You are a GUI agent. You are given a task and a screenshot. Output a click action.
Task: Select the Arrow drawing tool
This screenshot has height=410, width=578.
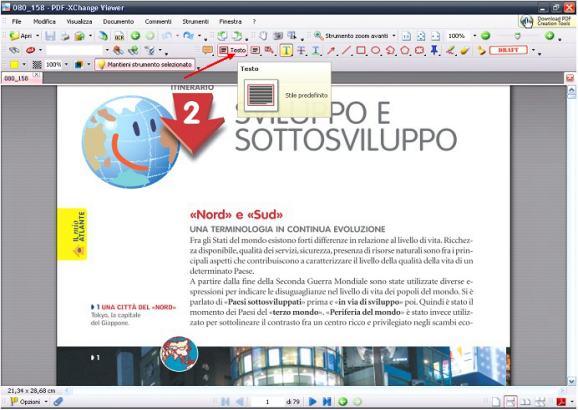[x=331, y=50]
